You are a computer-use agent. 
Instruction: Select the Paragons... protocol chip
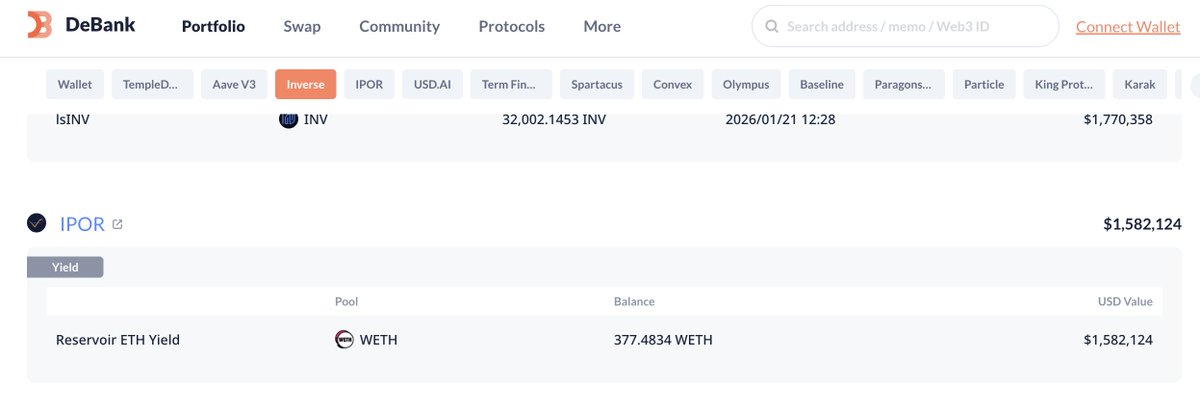pos(903,84)
